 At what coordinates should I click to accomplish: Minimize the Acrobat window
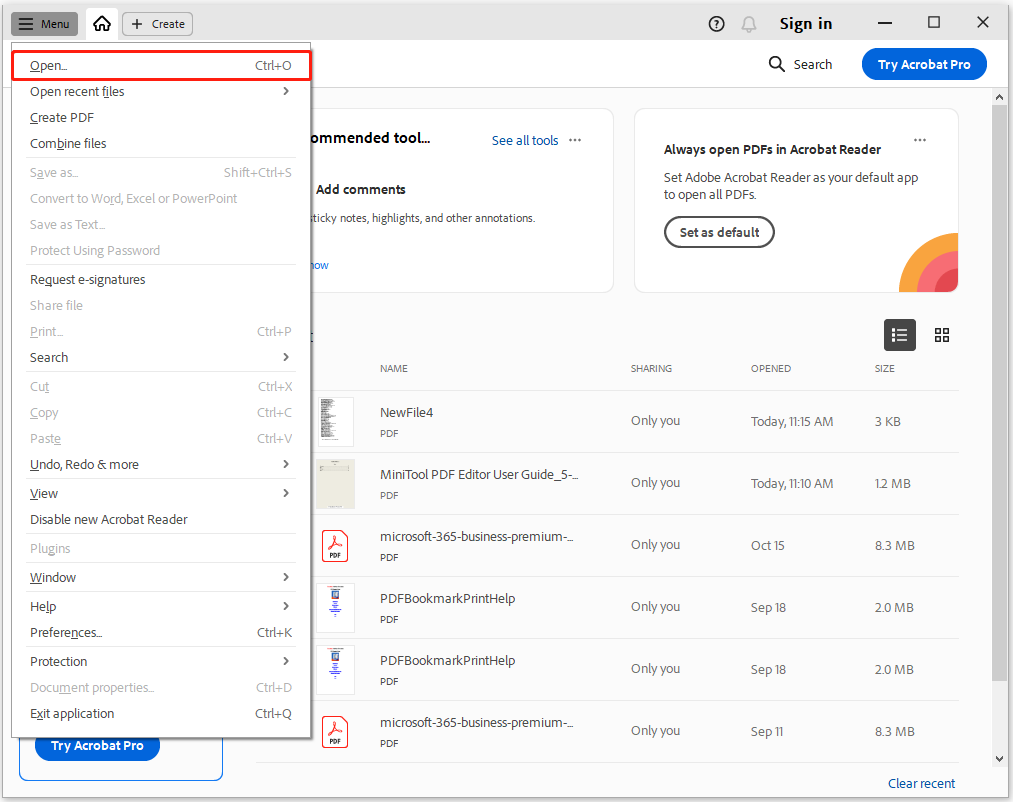(885, 23)
